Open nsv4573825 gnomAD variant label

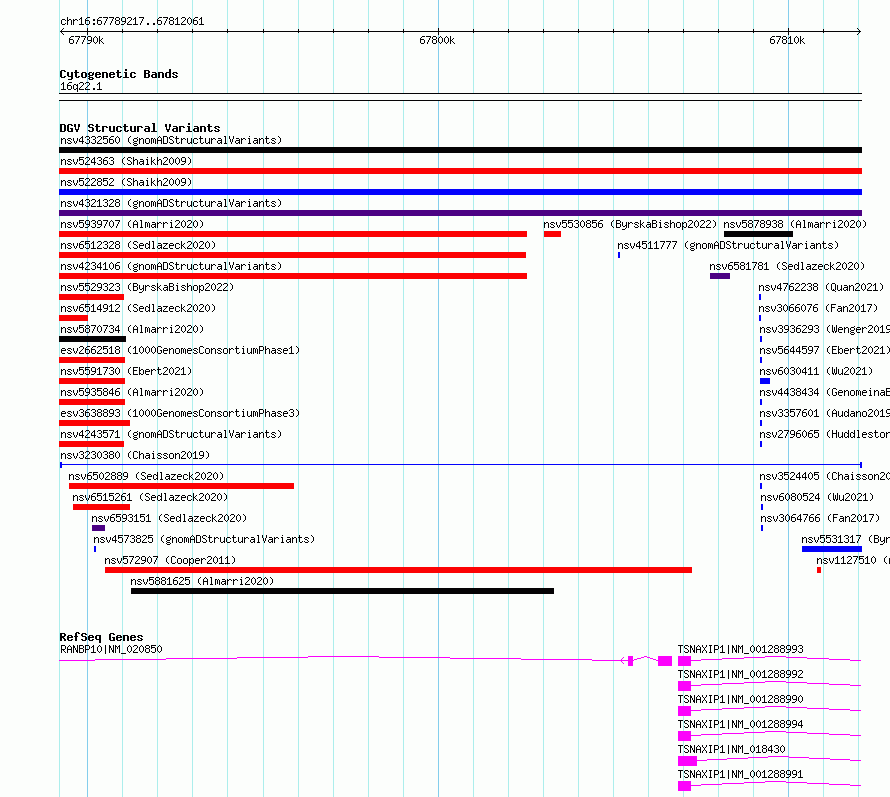coord(204,539)
